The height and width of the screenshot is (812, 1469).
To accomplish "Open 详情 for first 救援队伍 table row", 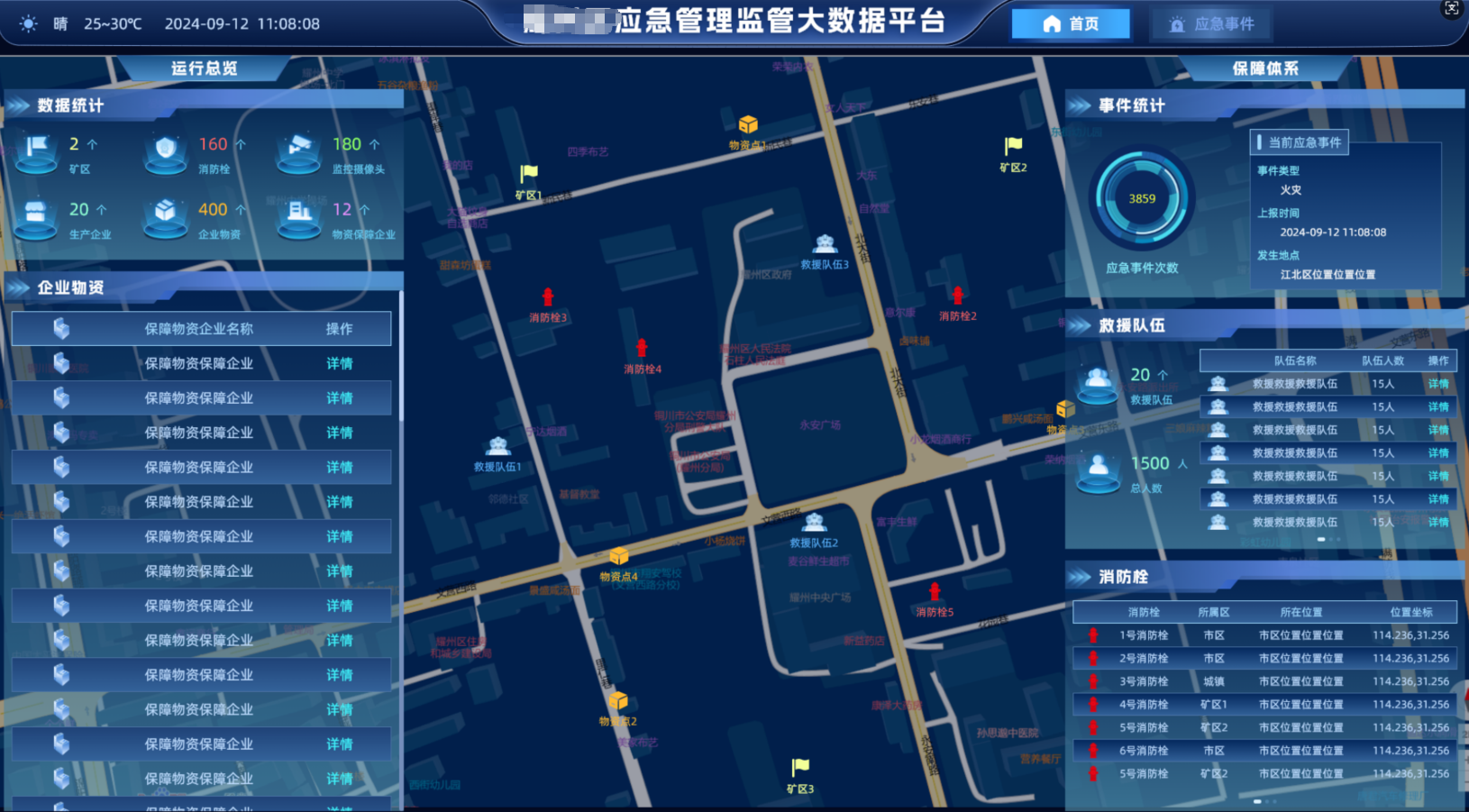I will [1437, 384].
